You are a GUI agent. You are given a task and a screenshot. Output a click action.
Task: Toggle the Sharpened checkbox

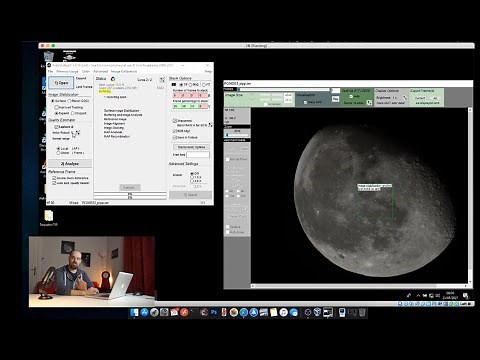pos(182,121)
